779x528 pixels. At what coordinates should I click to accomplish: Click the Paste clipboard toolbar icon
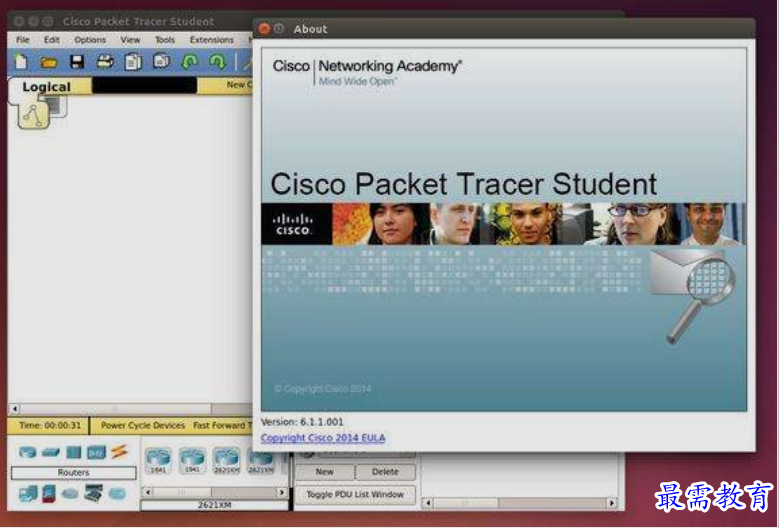[x=161, y=61]
